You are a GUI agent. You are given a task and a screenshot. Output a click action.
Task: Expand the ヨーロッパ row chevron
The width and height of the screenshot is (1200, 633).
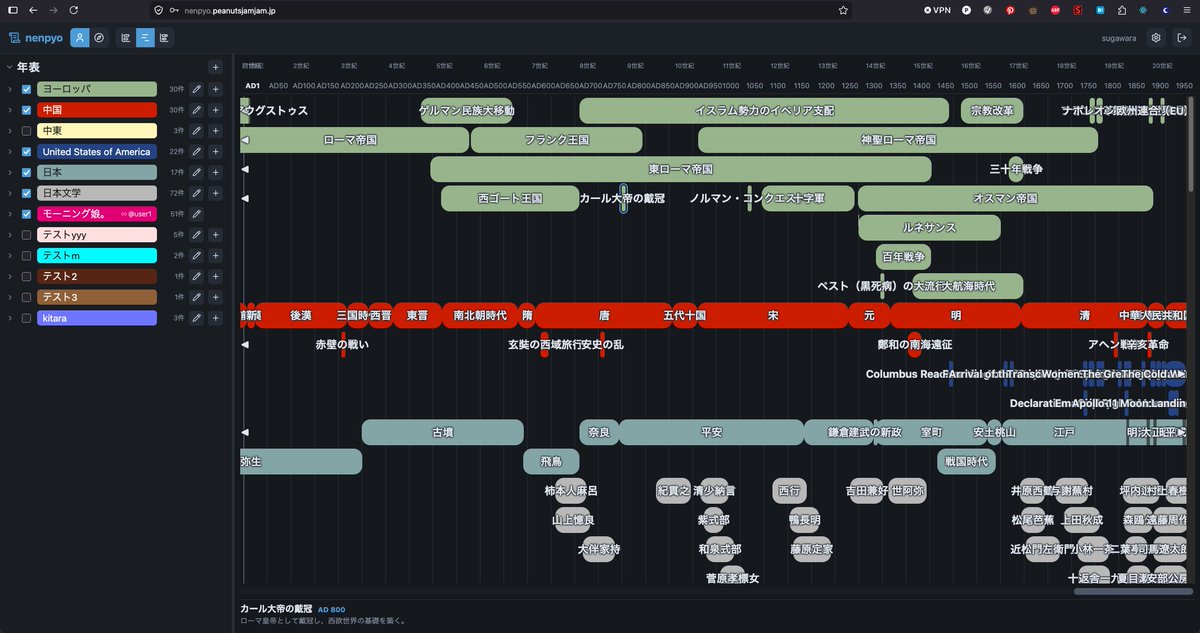click(10, 89)
